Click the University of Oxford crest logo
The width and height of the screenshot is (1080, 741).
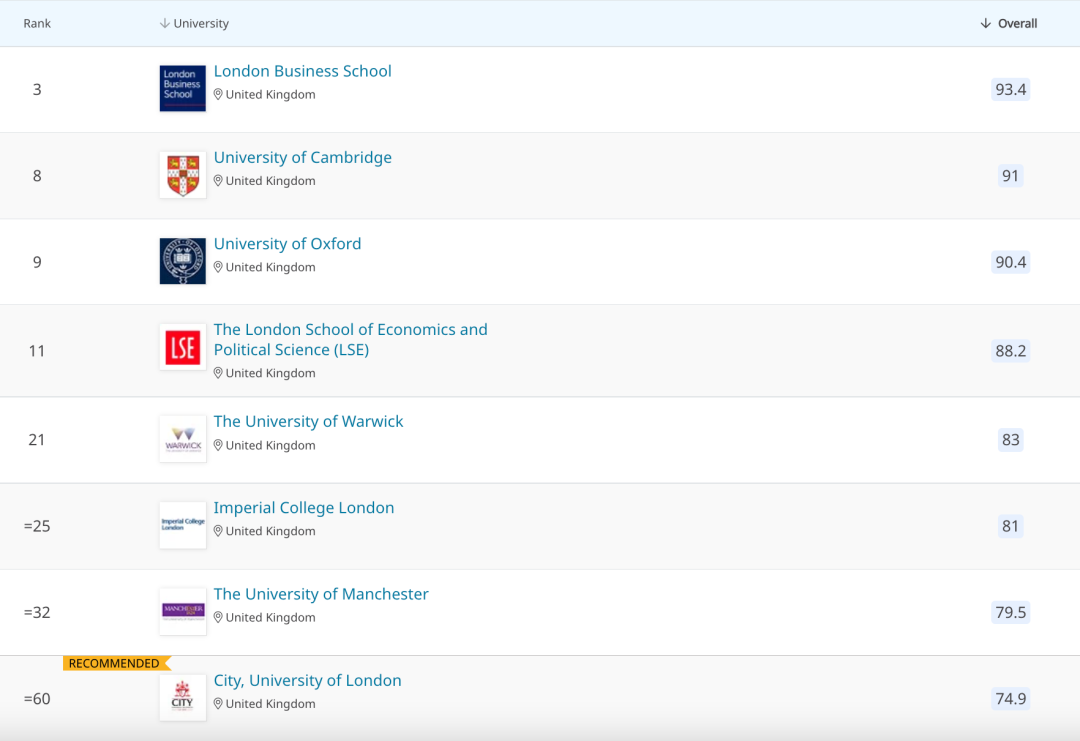click(x=183, y=261)
